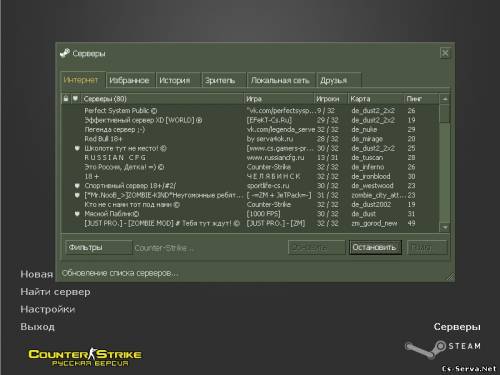Click the game cell ЧЕЛЯБИНСК
Viewport: 500px width, 375px height.
pos(273,176)
